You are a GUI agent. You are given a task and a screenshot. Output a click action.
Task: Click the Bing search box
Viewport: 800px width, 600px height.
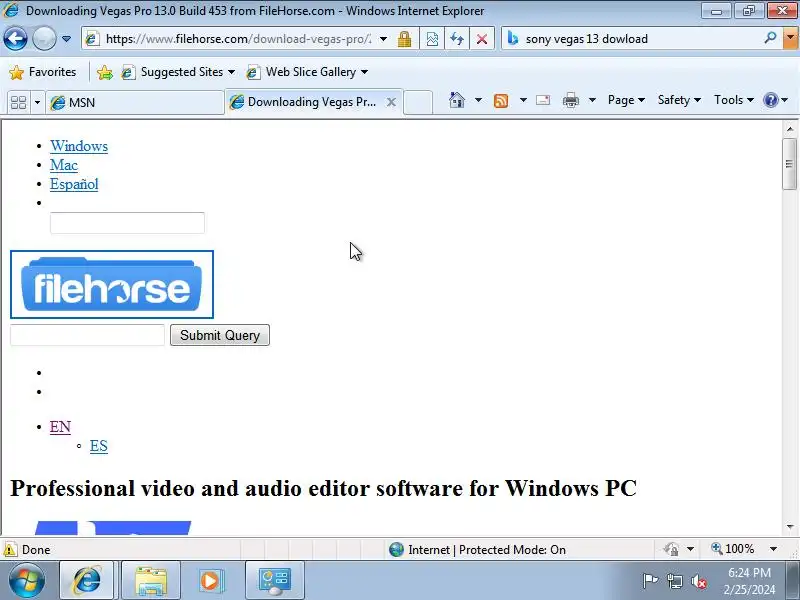pos(640,39)
